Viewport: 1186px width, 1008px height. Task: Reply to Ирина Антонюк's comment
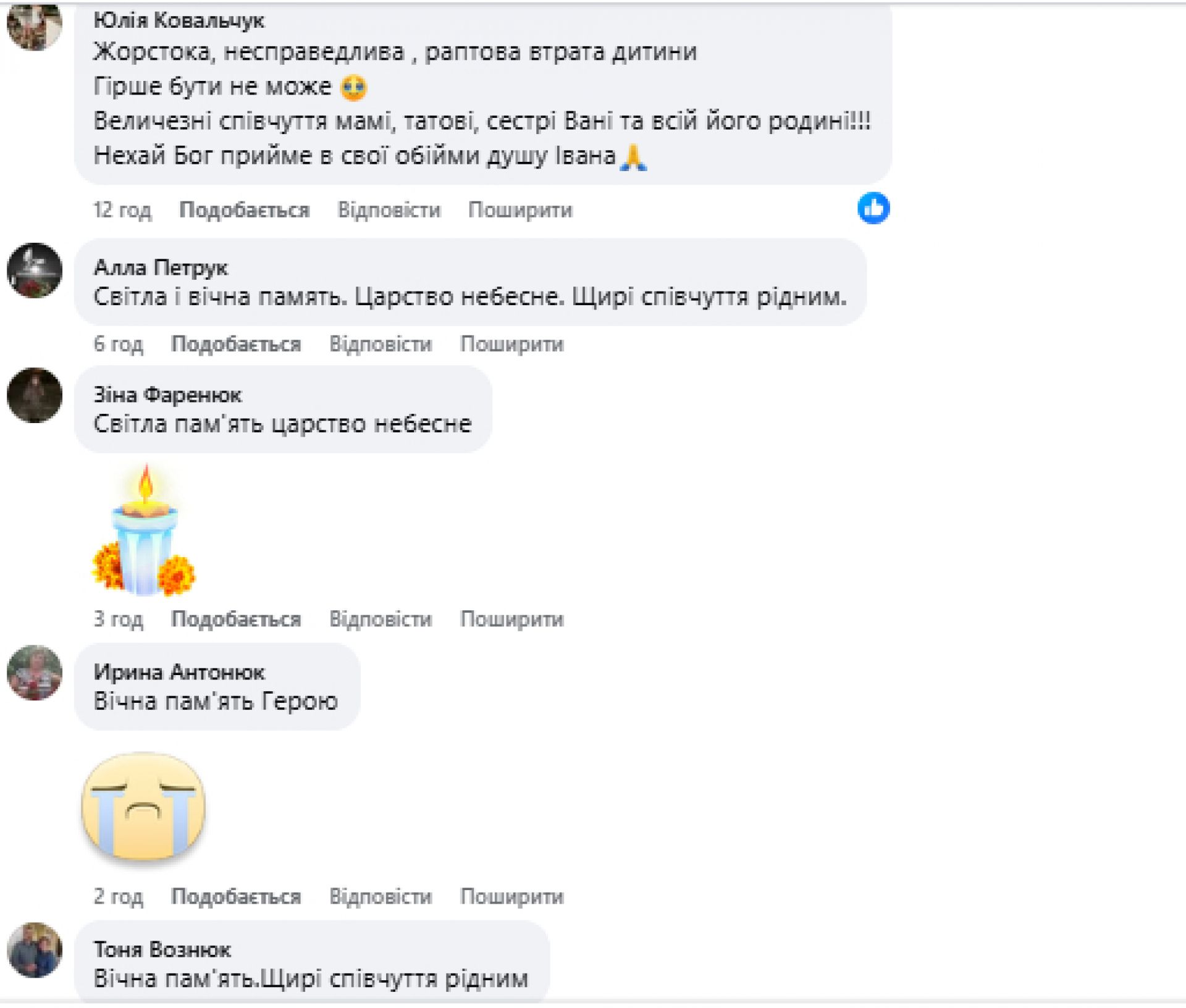click(x=381, y=896)
